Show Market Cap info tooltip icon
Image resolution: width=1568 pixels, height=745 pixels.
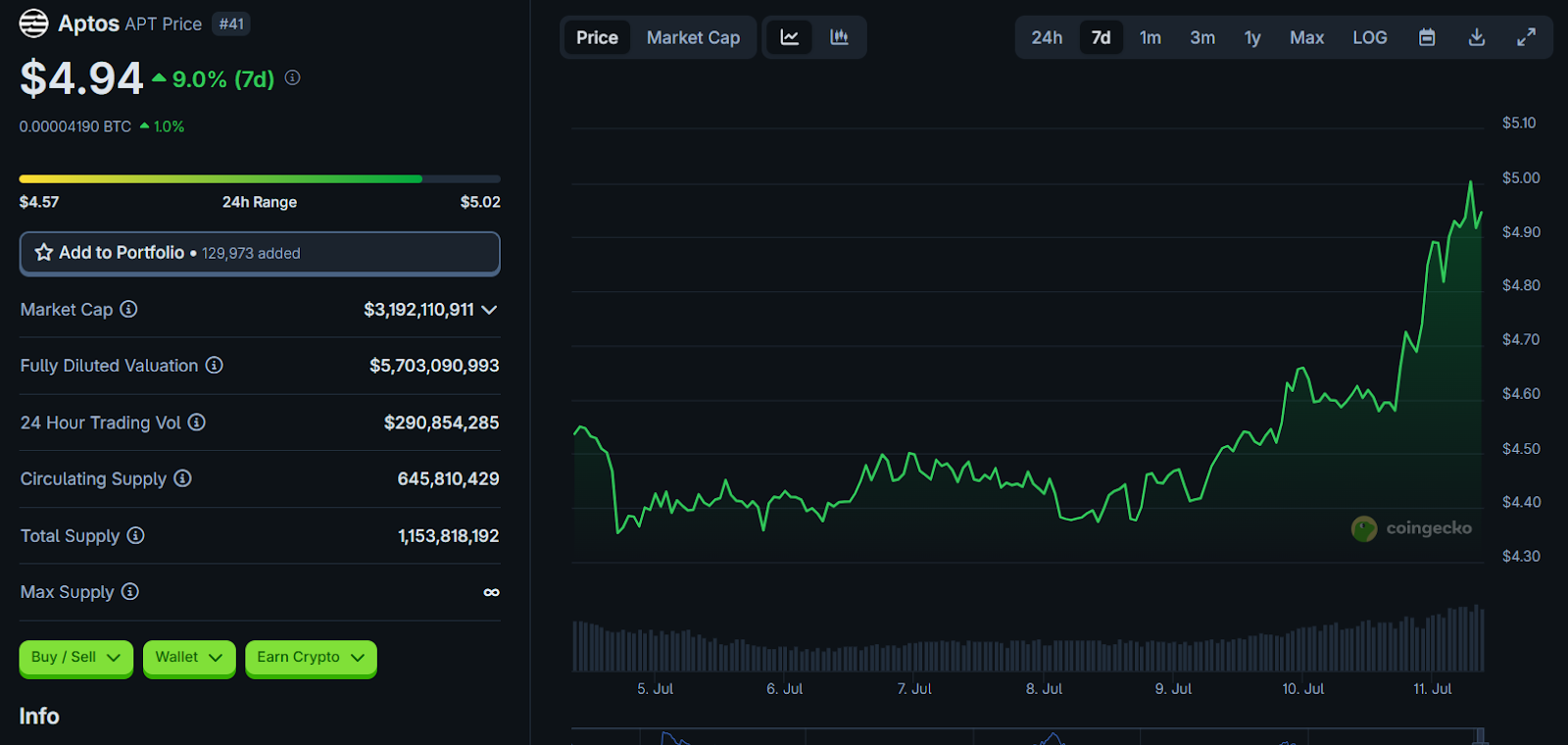pos(128,309)
